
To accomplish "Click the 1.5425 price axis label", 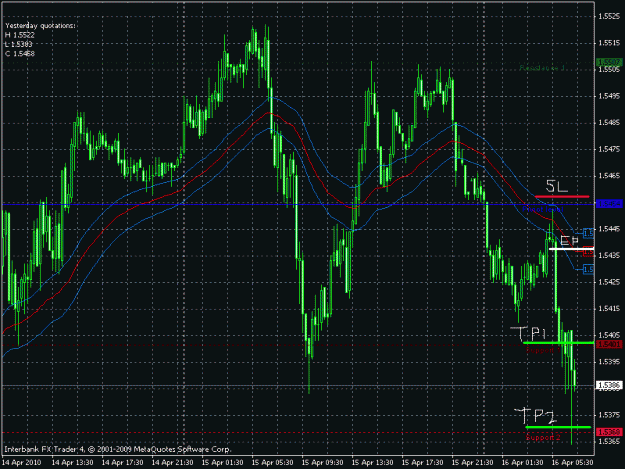I will [609, 282].
